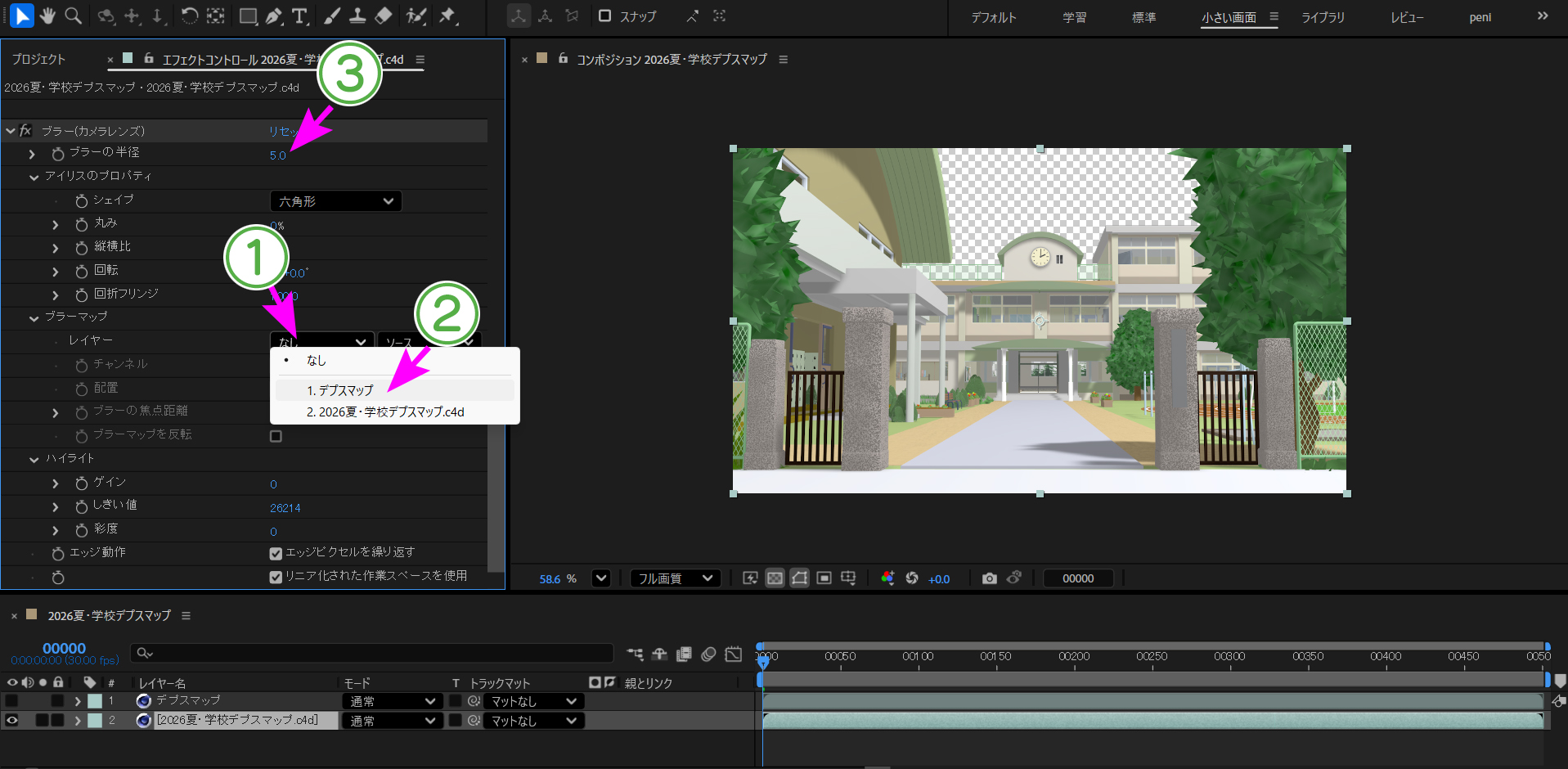
Task: Click the snapshot camera icon in viewer
Action: tap(989, 578)
